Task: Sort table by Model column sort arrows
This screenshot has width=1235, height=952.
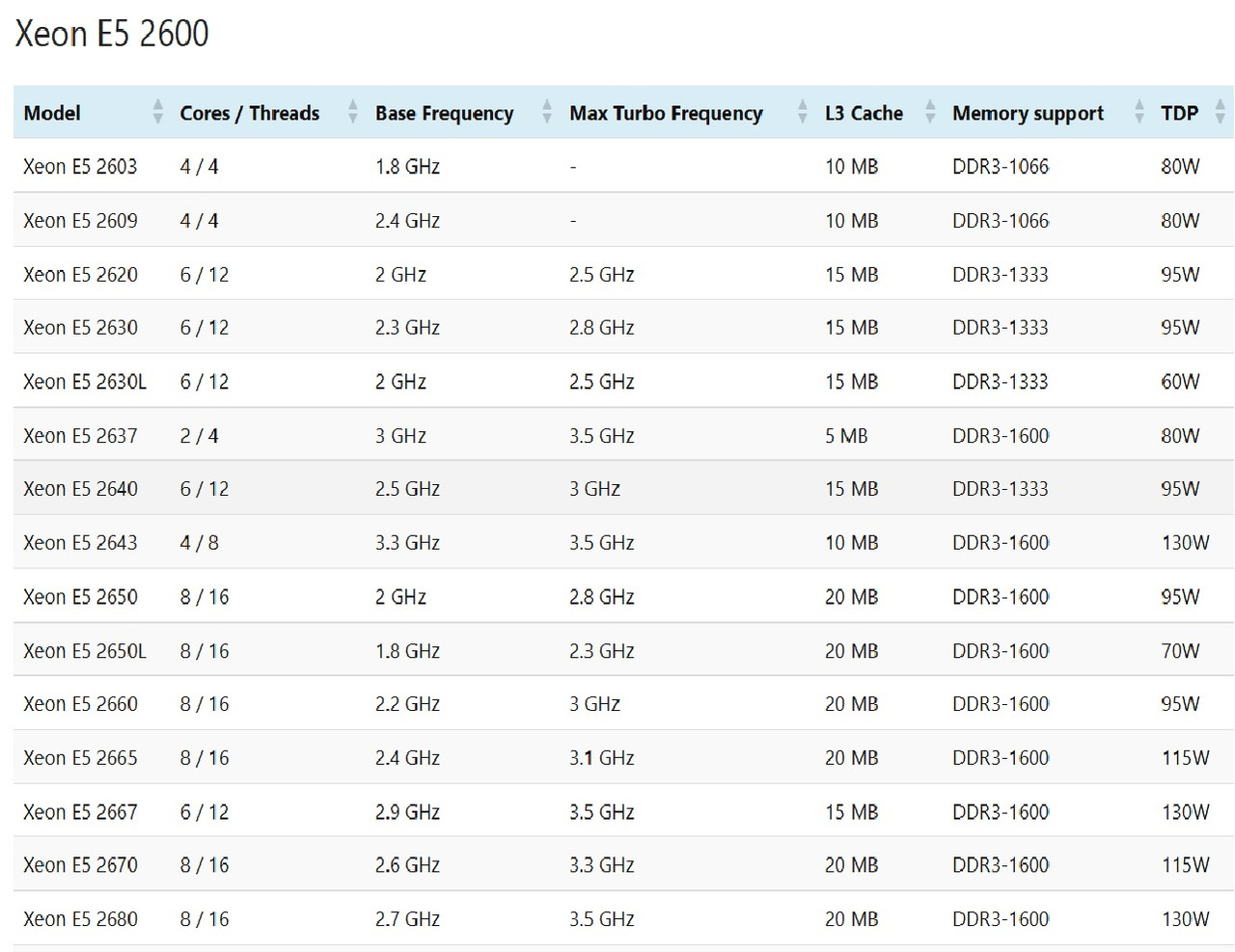Action: click(157, 112)
